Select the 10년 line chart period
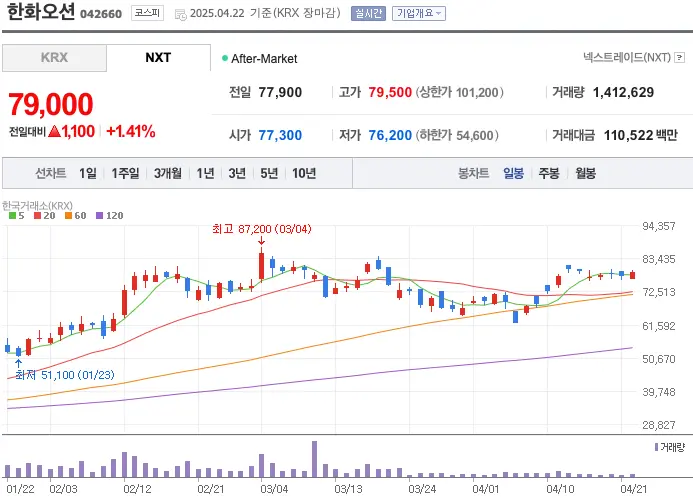This screenshot has height=503, width=693. 304,173
